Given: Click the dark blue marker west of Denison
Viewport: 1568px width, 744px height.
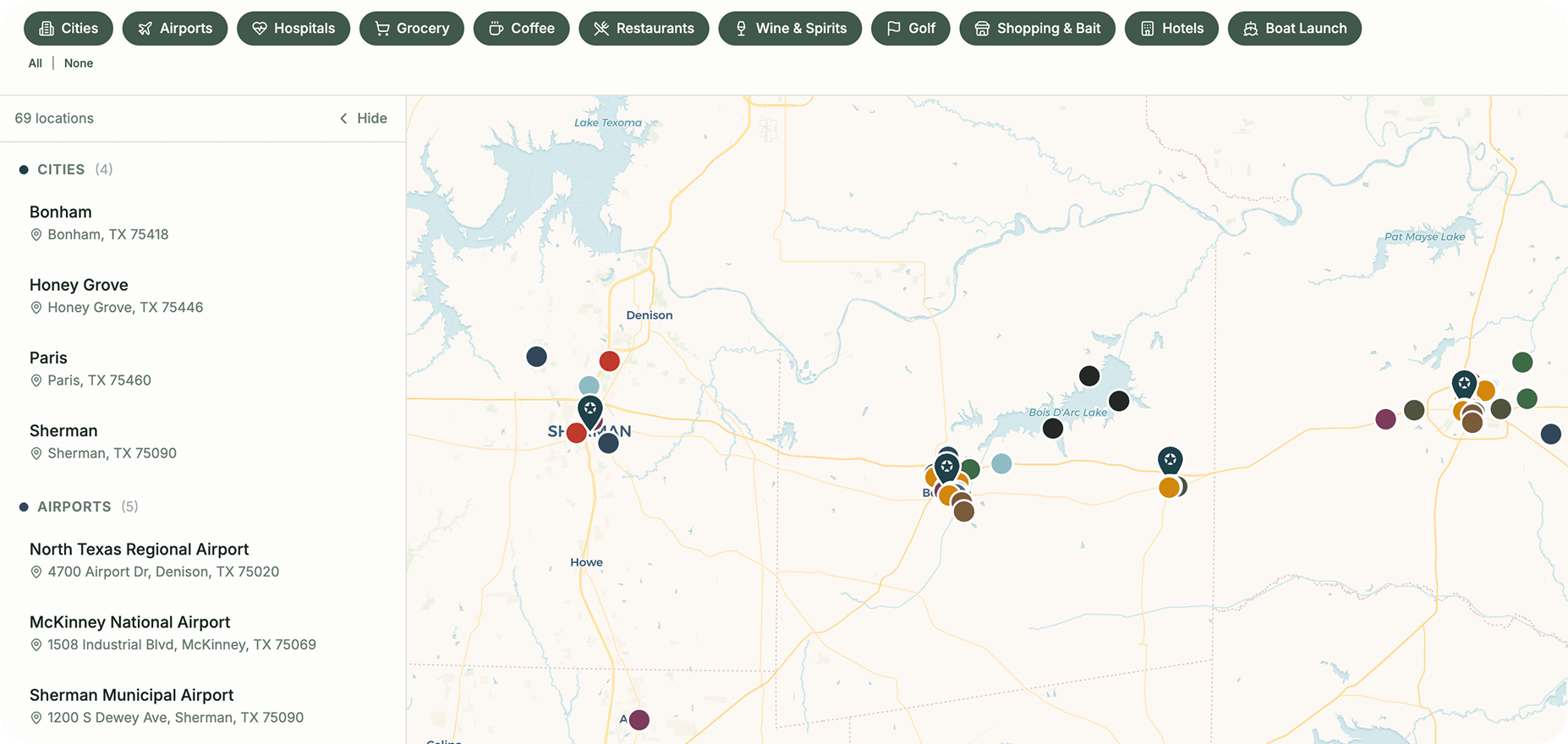Looking at the screenshot, I should pyautogui.click(x=536, y=357).
